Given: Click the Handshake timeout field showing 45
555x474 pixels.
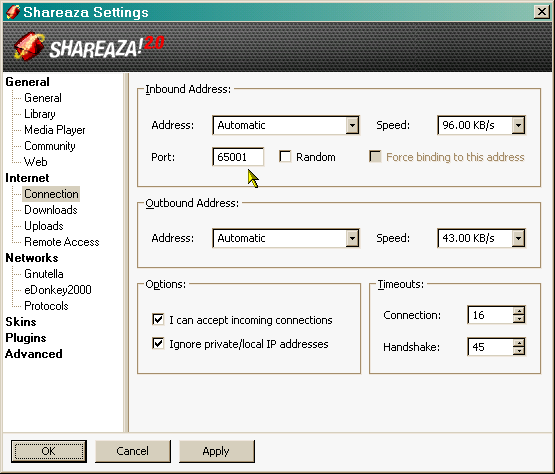Looking at the screenshot, I should tap(490, 347).
